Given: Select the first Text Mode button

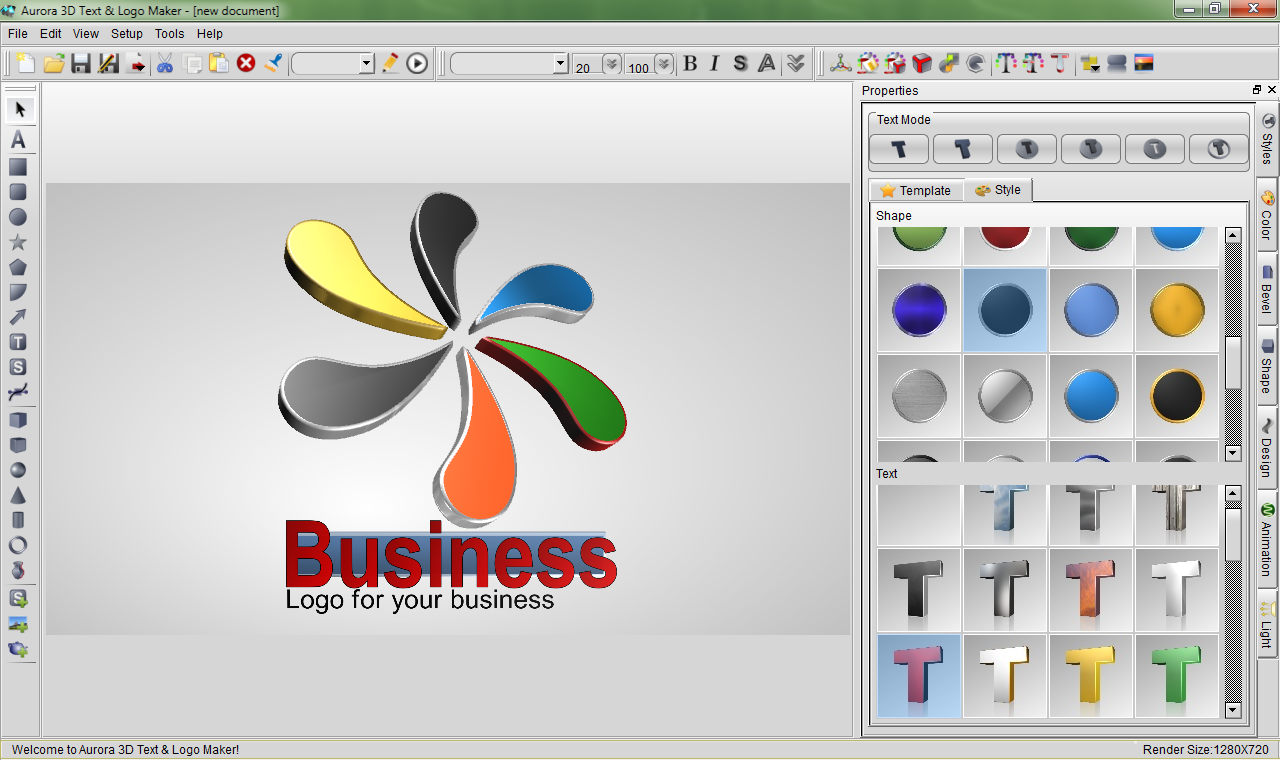Looking at the screenshot, I should pyautogui.click(x=899, y=149).
